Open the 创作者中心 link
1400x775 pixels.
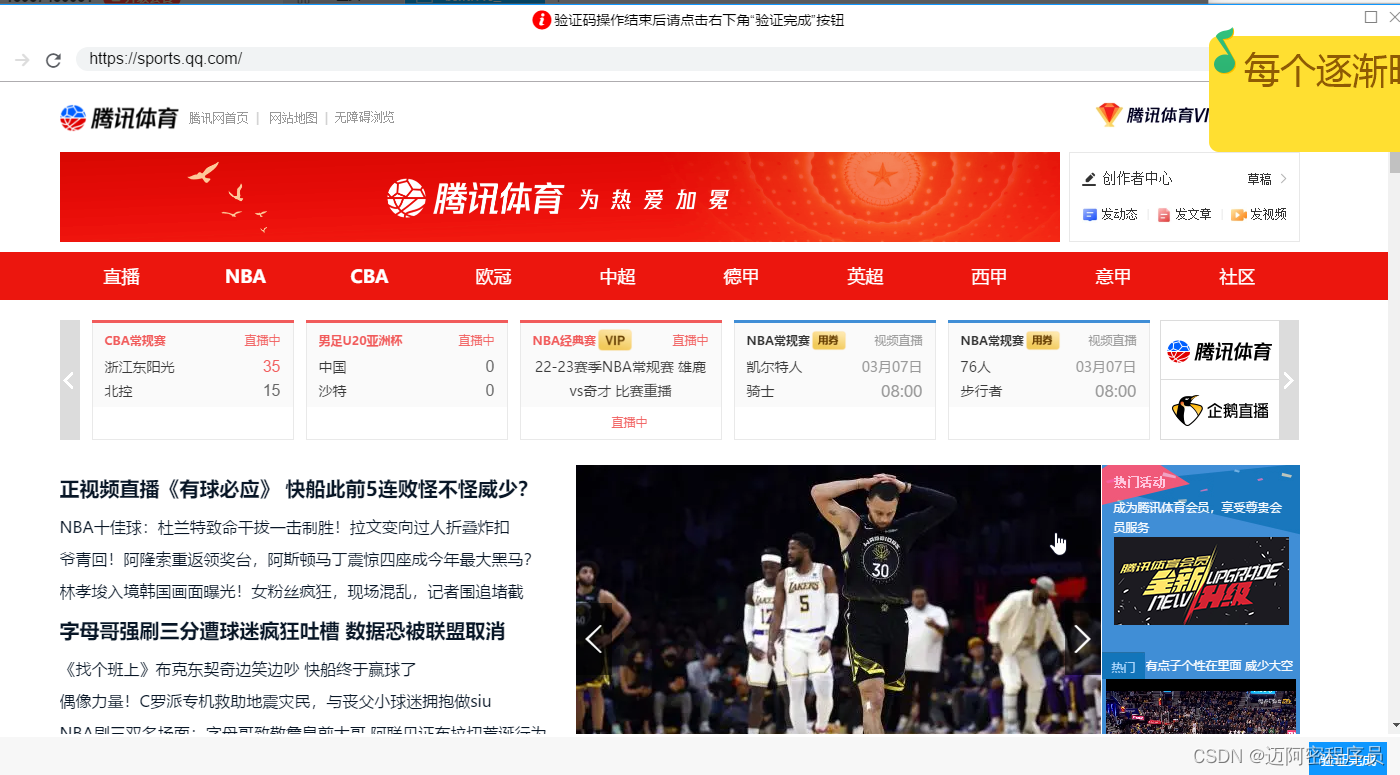coord(1137,179)
